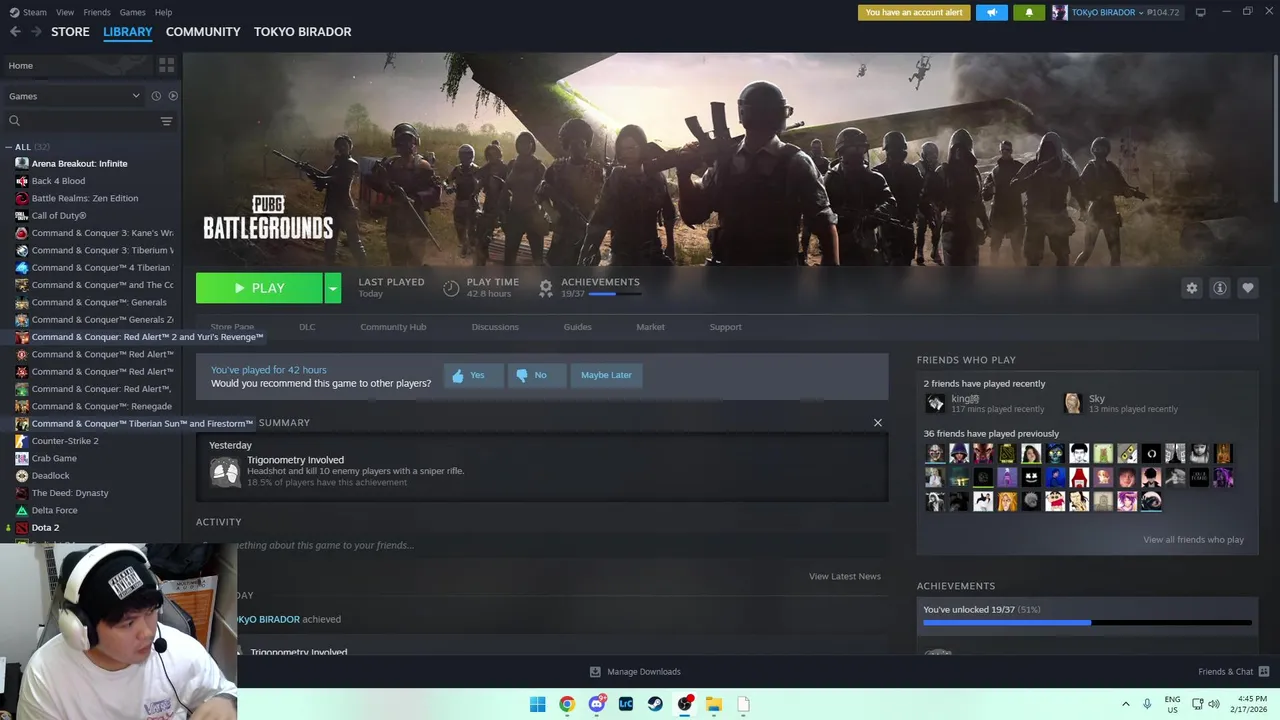Toggle sort by recent activity clock
Screen dimensions: 1280x720
156,96
